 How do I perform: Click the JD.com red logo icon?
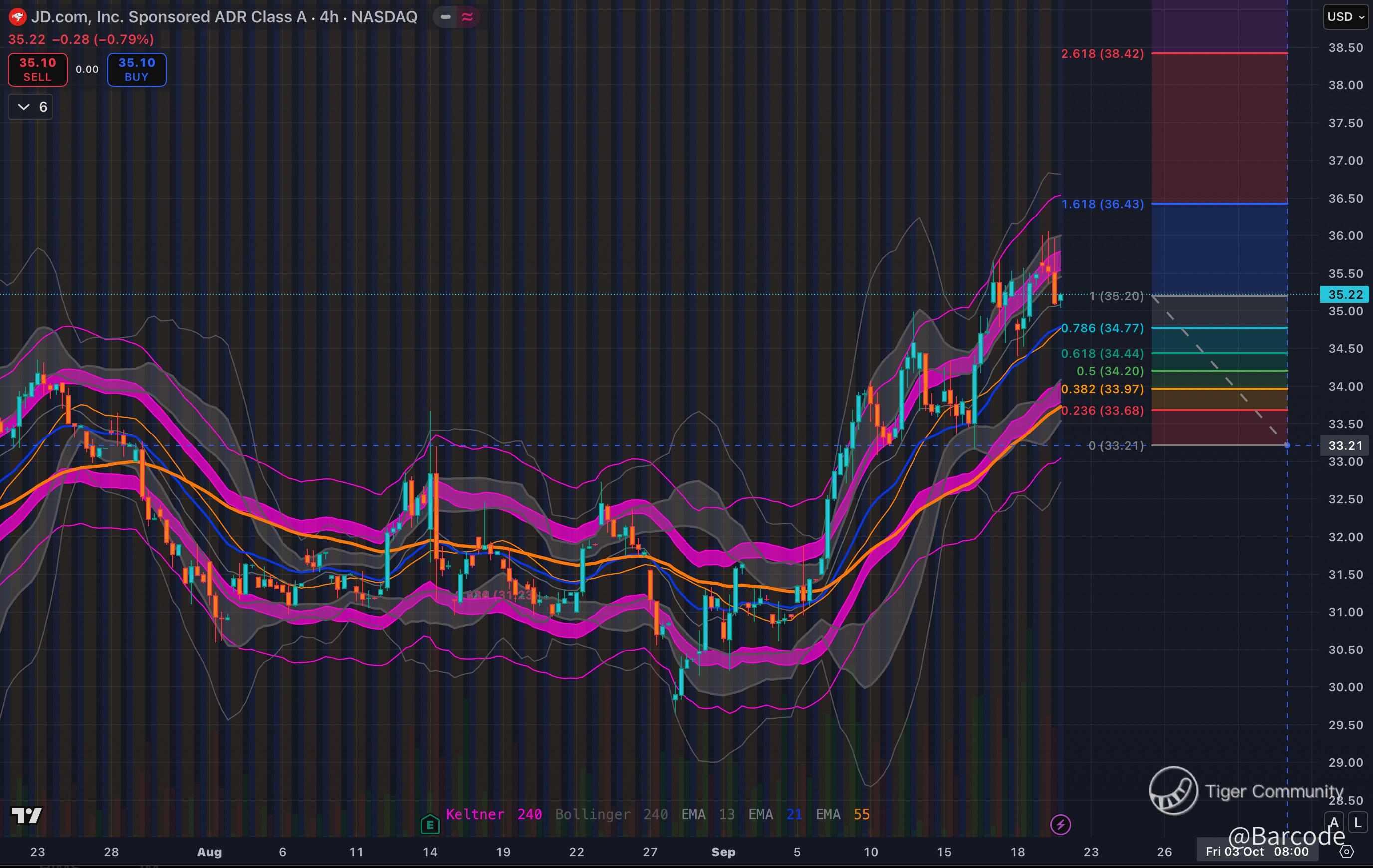[17, 17]
